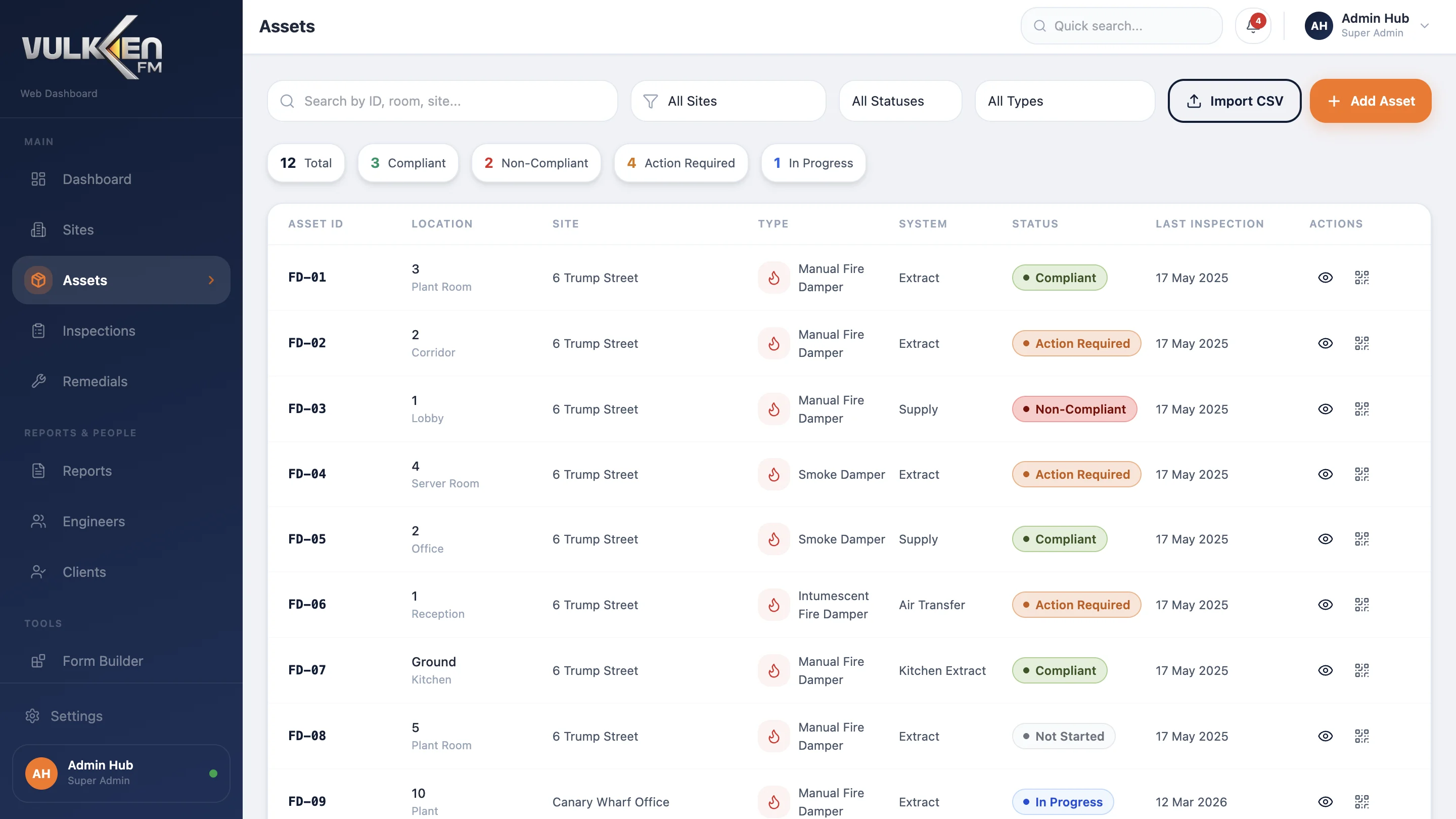
Task: Click the Add Asset button
Action: (x=1371, y=101)
